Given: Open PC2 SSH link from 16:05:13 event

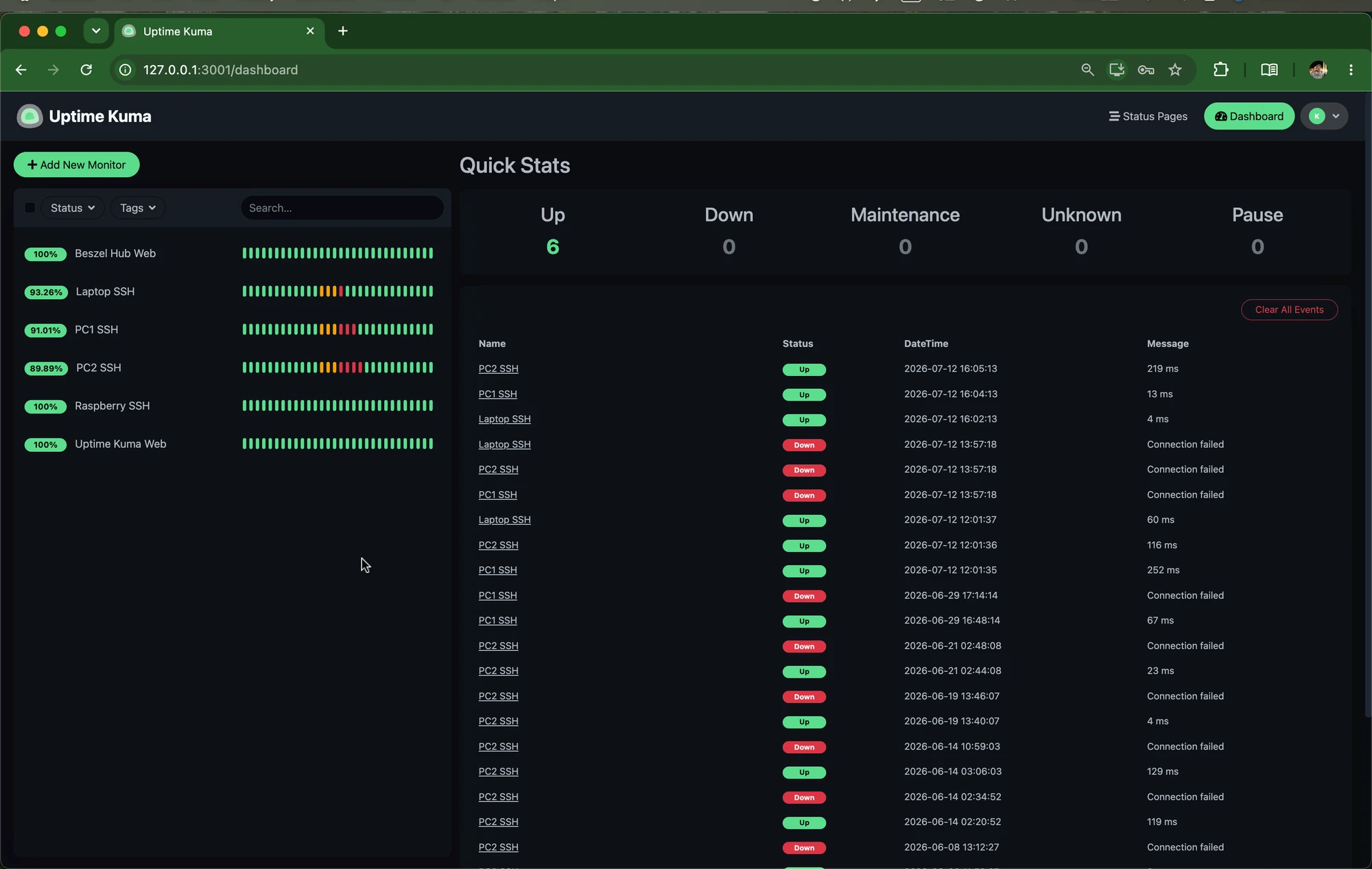Looking at the screenshot, I should 499,368.
